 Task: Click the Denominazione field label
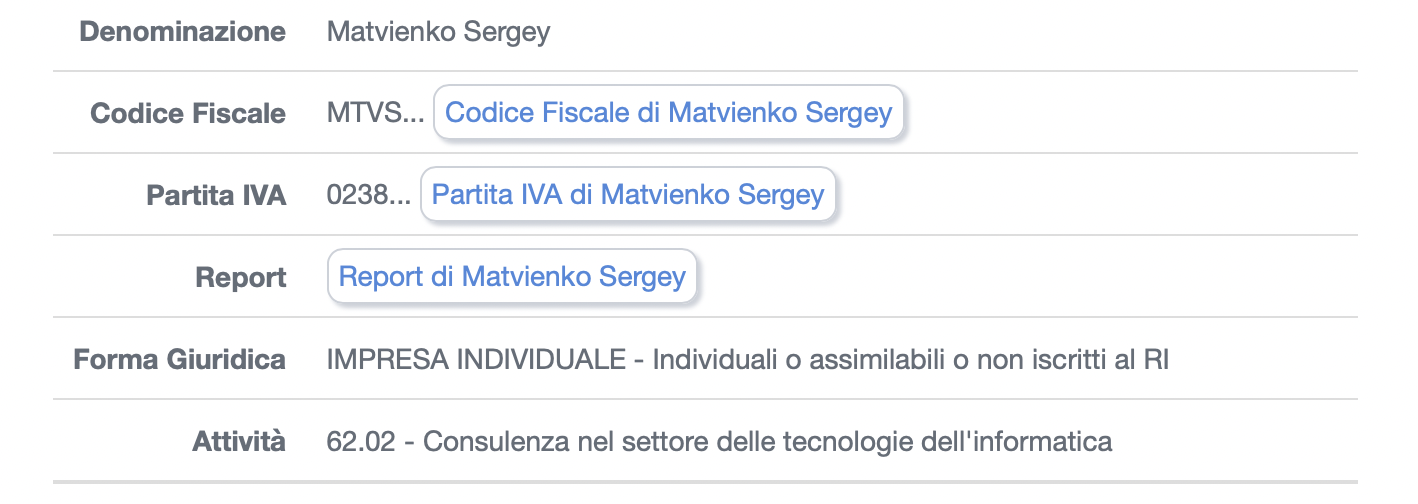[x=182, y=32]
